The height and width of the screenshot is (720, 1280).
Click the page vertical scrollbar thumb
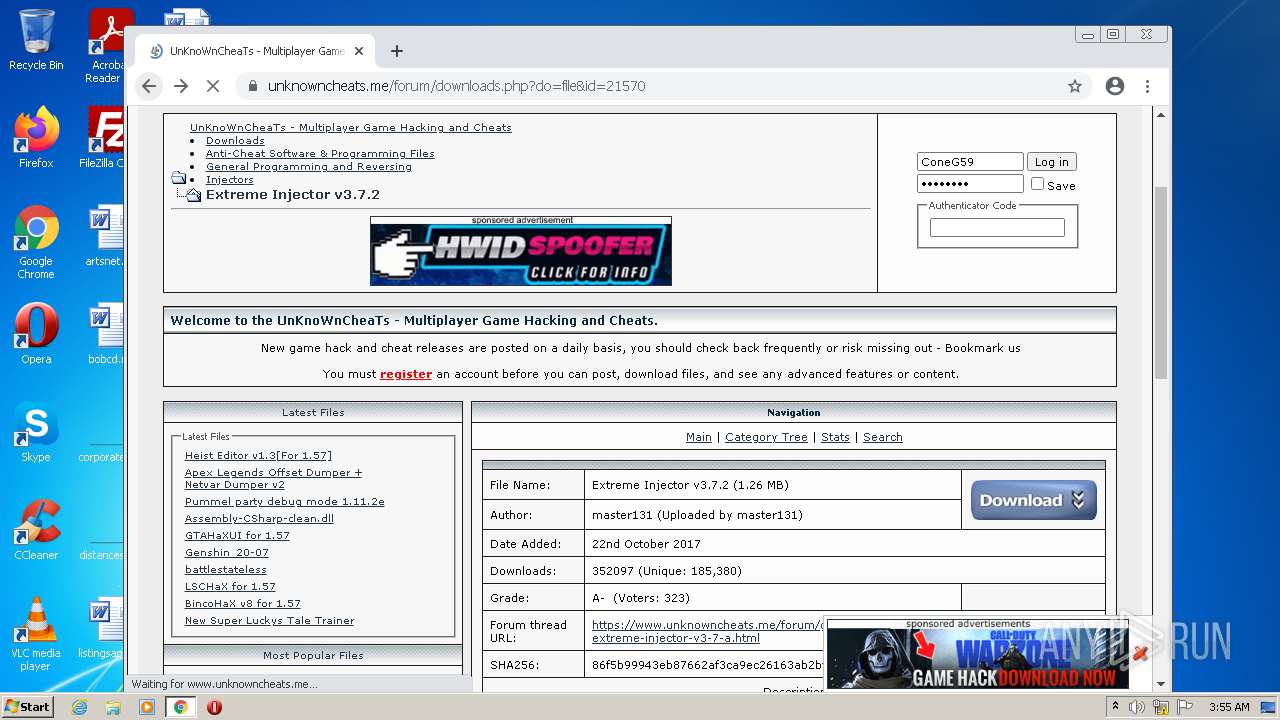(1161, 282)
